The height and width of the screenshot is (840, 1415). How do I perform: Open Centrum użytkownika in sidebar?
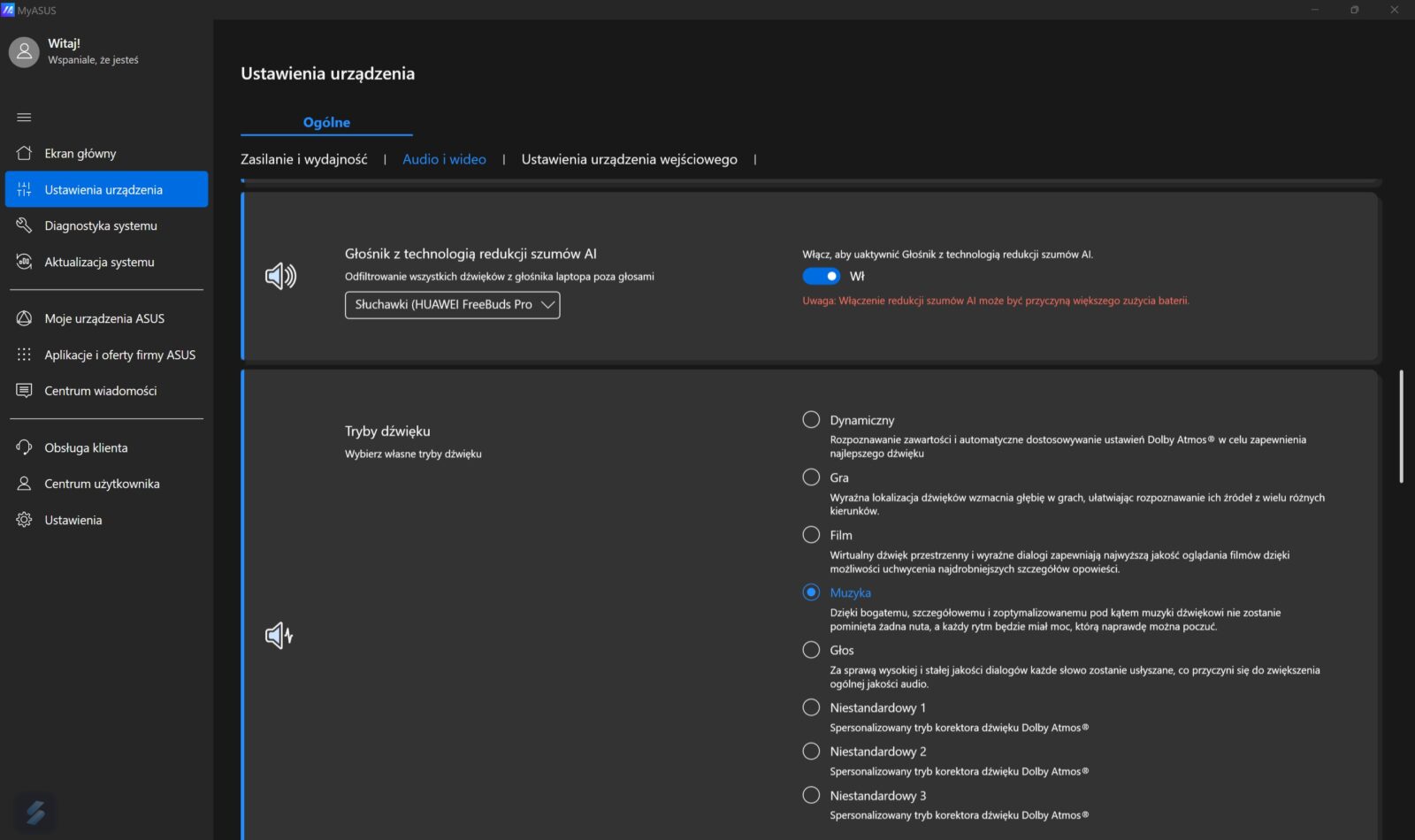[102, 484]
